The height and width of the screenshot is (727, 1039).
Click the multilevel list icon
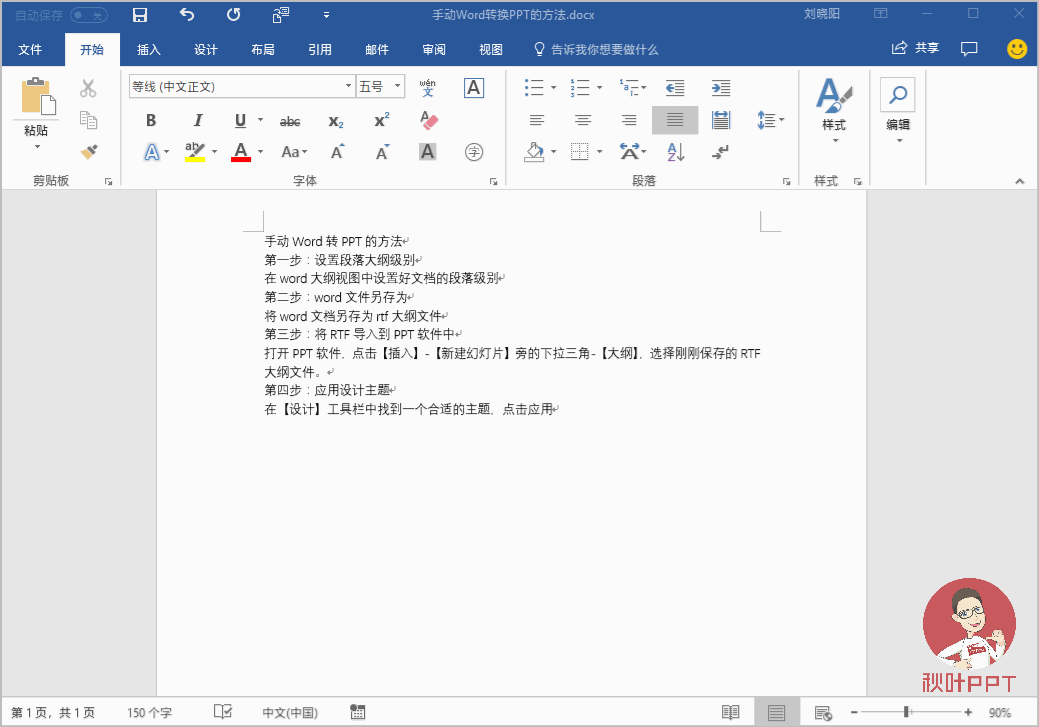(629, 87)
